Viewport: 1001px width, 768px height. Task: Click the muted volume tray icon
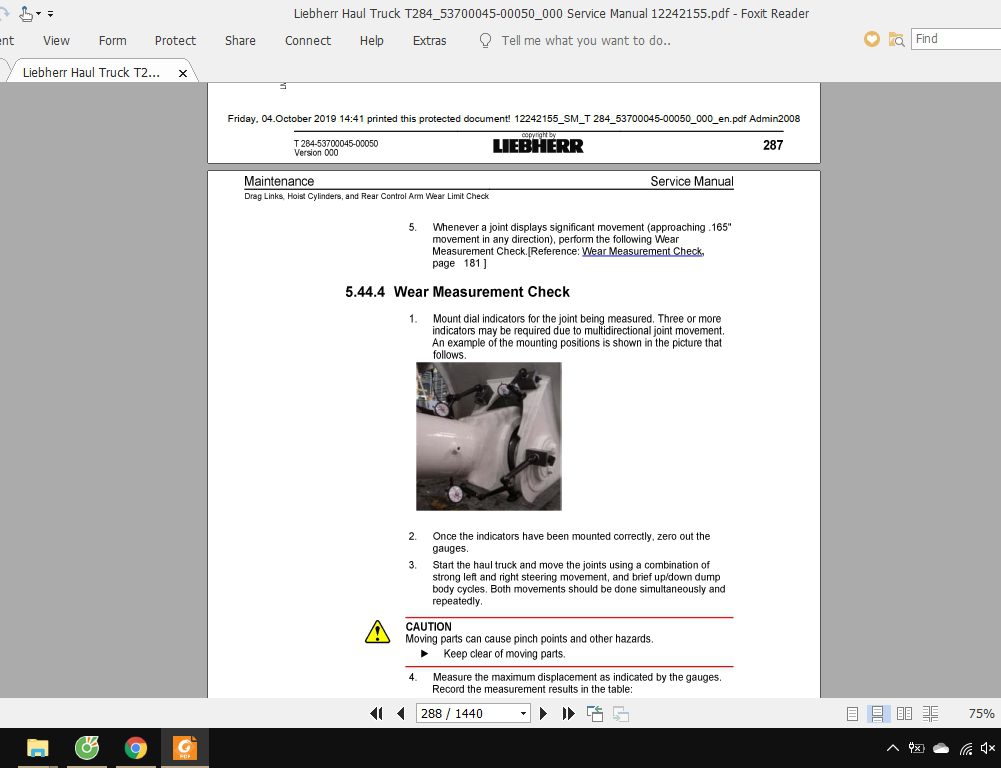[x=988, y=748]
